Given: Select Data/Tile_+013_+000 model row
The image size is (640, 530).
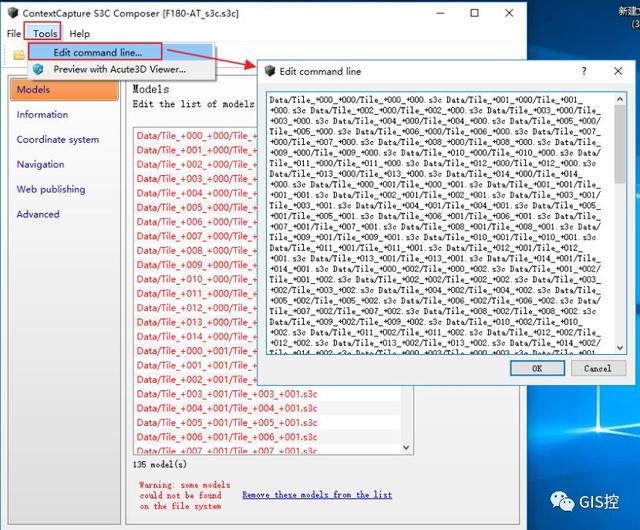Looking at the screenshot, I should pyautogui.click(x=196, y=322).
